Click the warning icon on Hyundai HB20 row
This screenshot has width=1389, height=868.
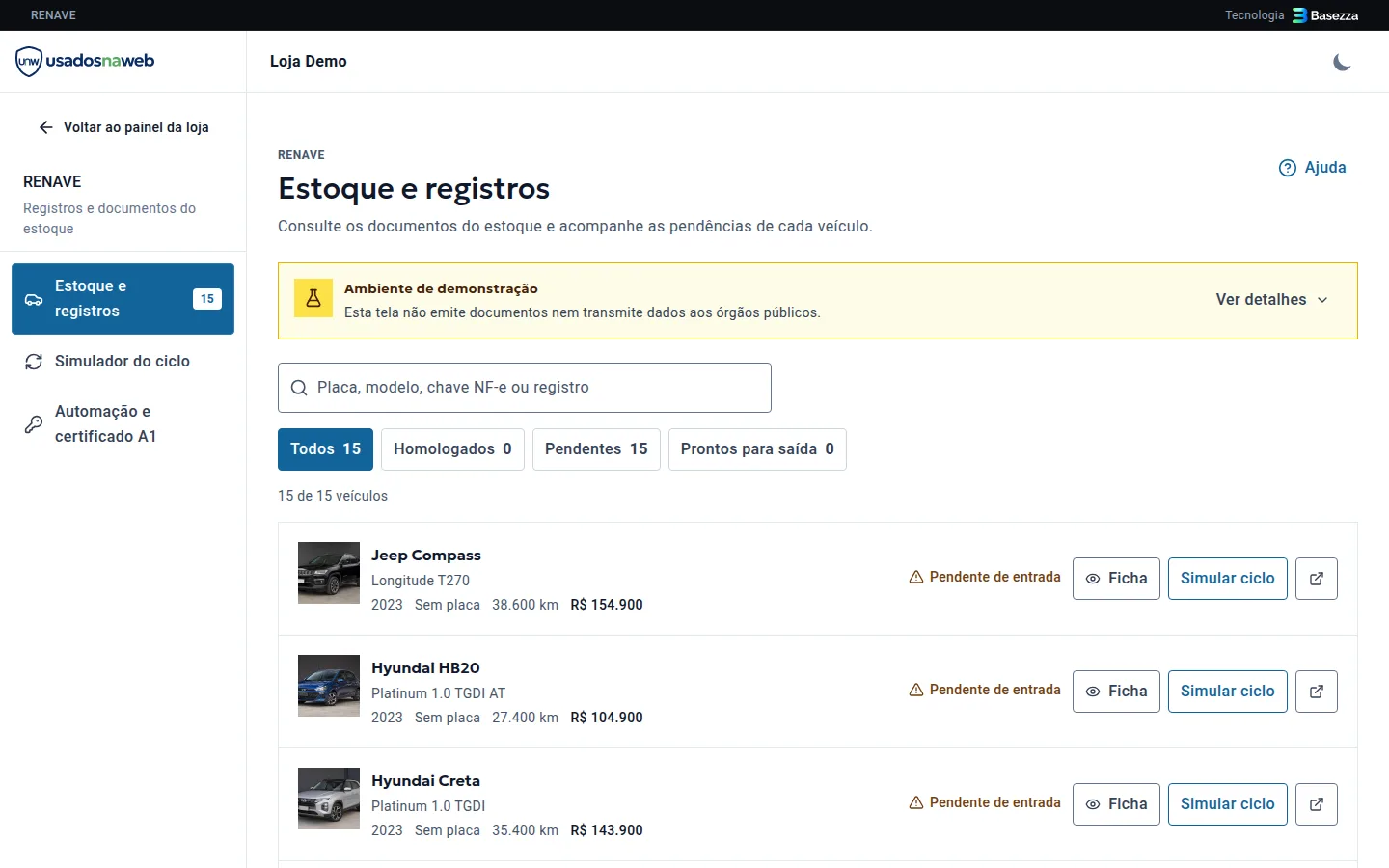coord(916,690)
